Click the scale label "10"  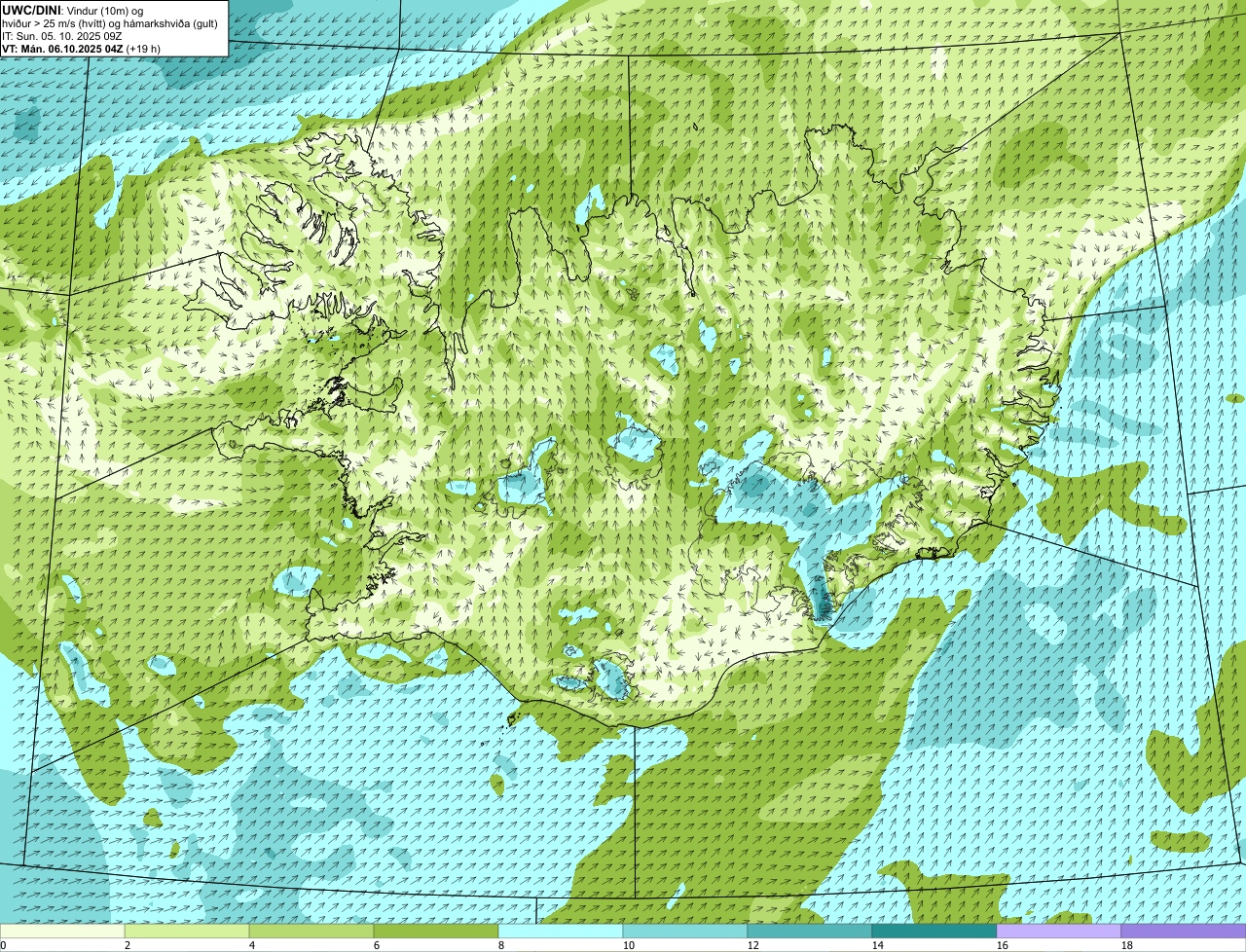[x=629, y=945]
